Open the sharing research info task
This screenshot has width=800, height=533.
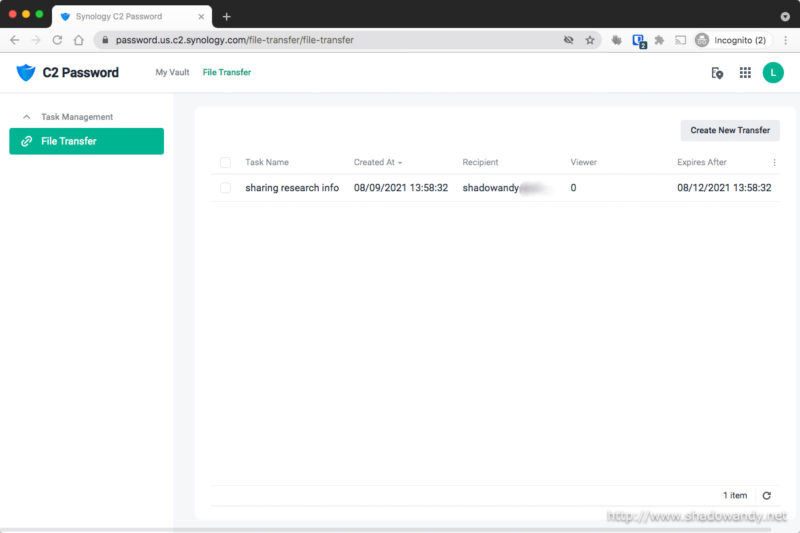[x=292, y=188]
